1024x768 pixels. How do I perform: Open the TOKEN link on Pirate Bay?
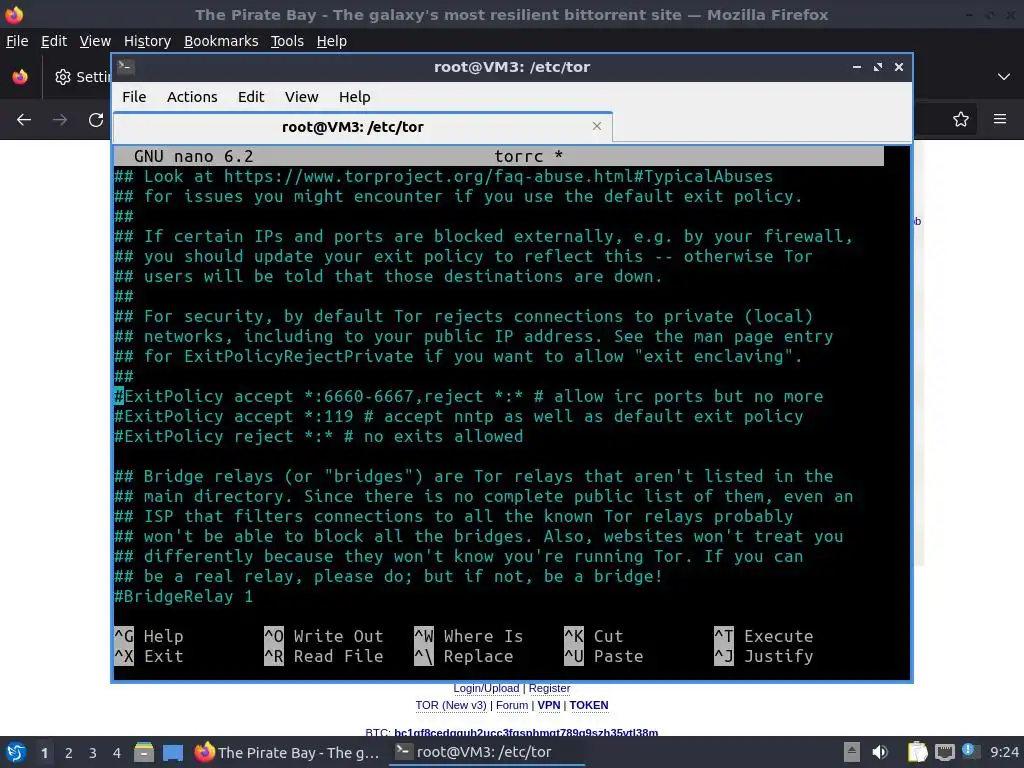click(x=588, y=705)
